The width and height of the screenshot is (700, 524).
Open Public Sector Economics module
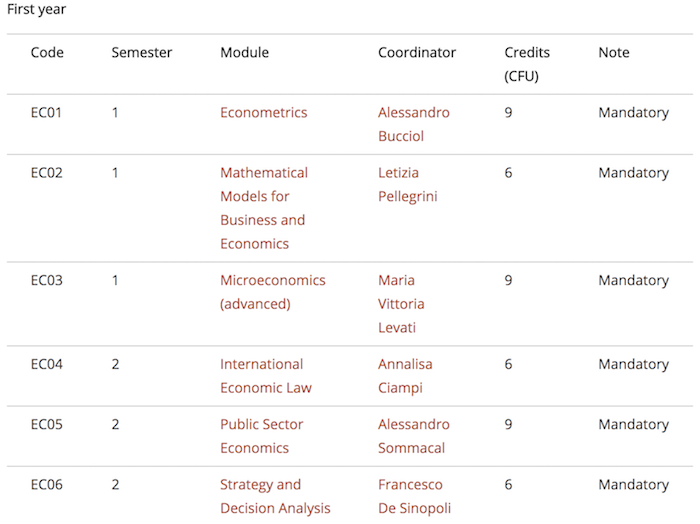point(262,436)
